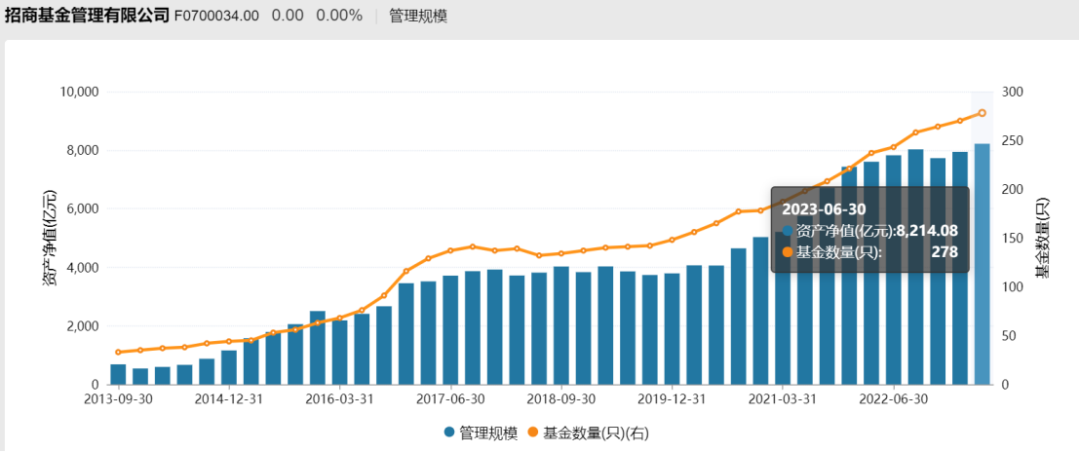Select the orange marker at 278 funds
This screenshot has width=1080, height=452.
click(982, 113)
